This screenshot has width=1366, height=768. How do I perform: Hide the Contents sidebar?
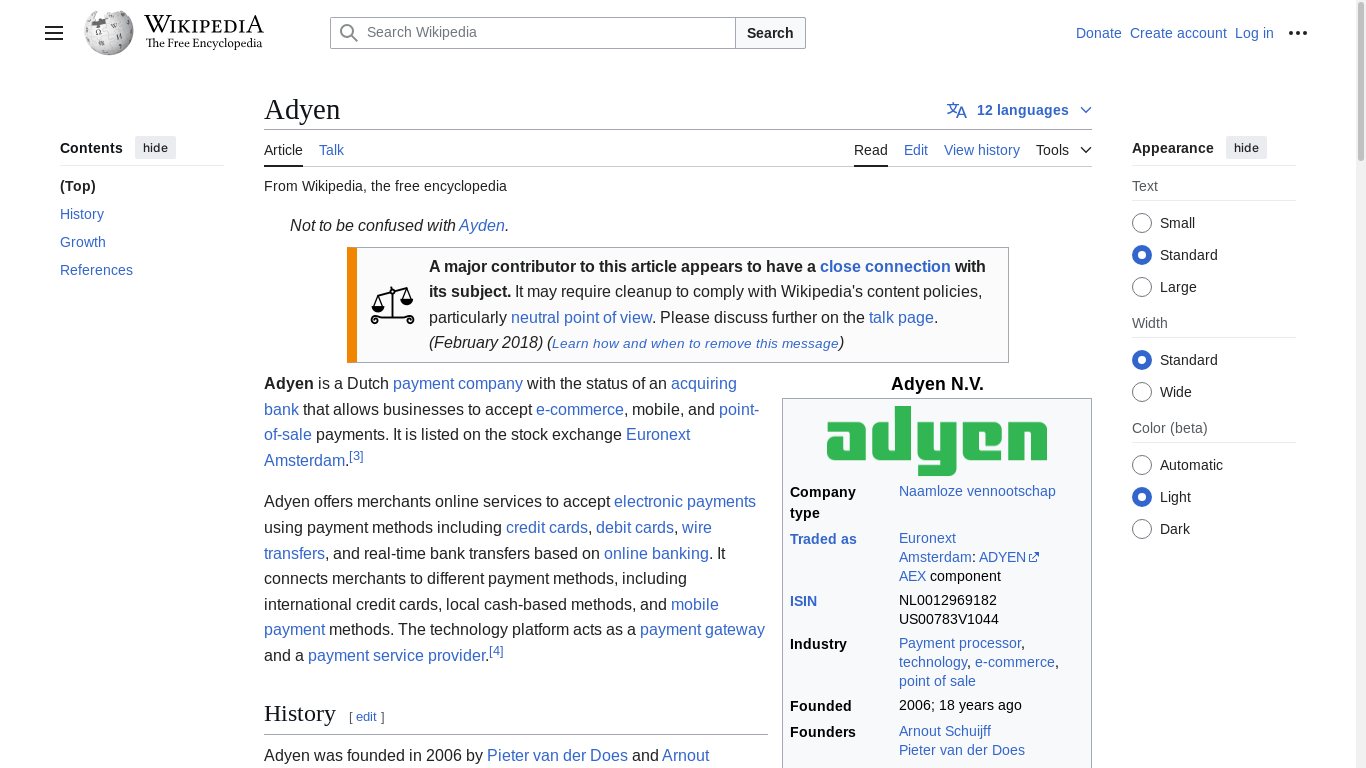tap(155, 148)
